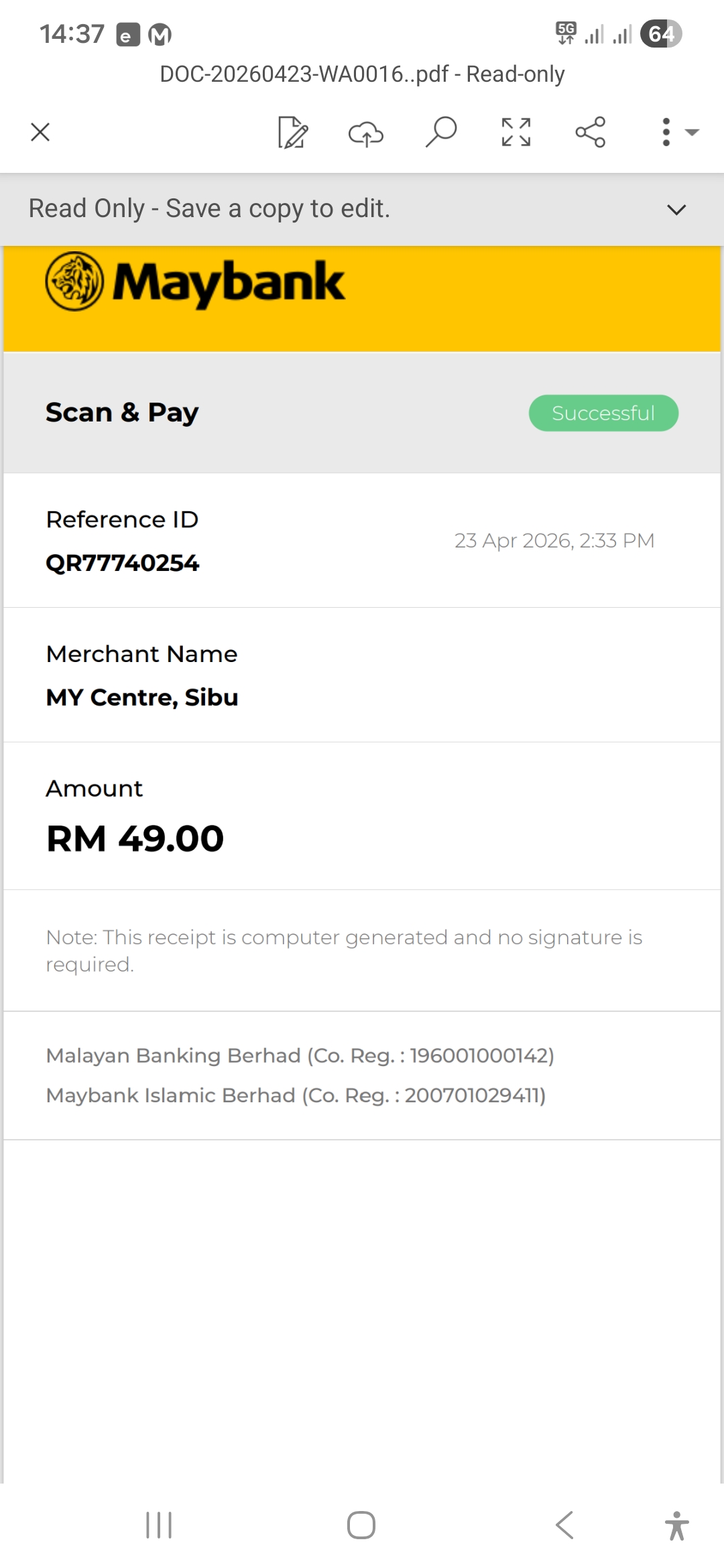The width and height of the screenshot is (724, 1568).
Task: Go back using navigation arrow
Action: point(564,1525)
